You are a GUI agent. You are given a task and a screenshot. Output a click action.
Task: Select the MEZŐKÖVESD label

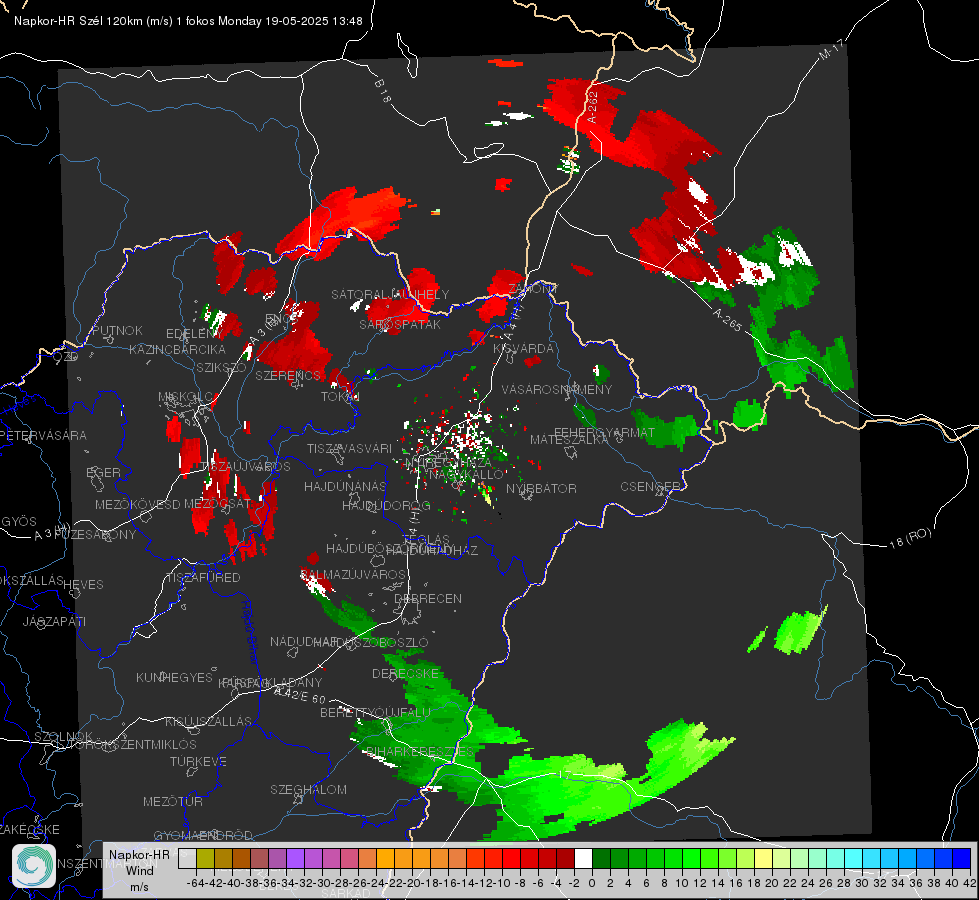(x=137, y=504)
